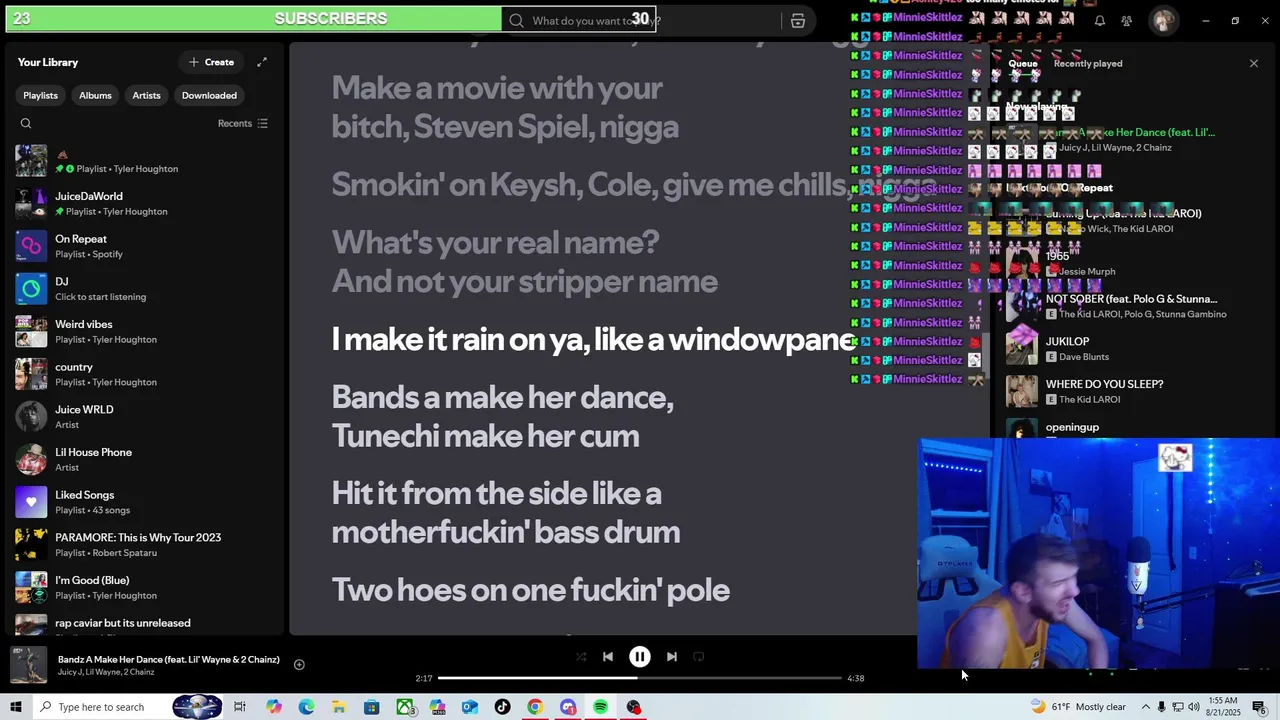
Task: Switch to the Queue tab
Action: 1023,63
